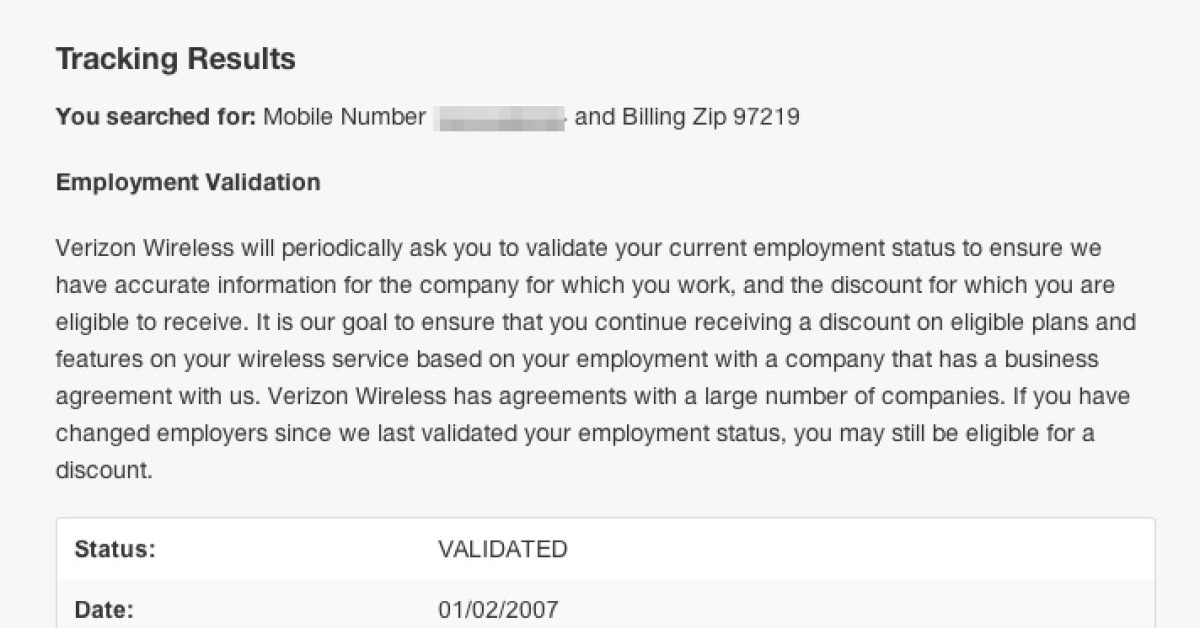
Task: Click the "You searched for:" label
Action: click(156, 118)
